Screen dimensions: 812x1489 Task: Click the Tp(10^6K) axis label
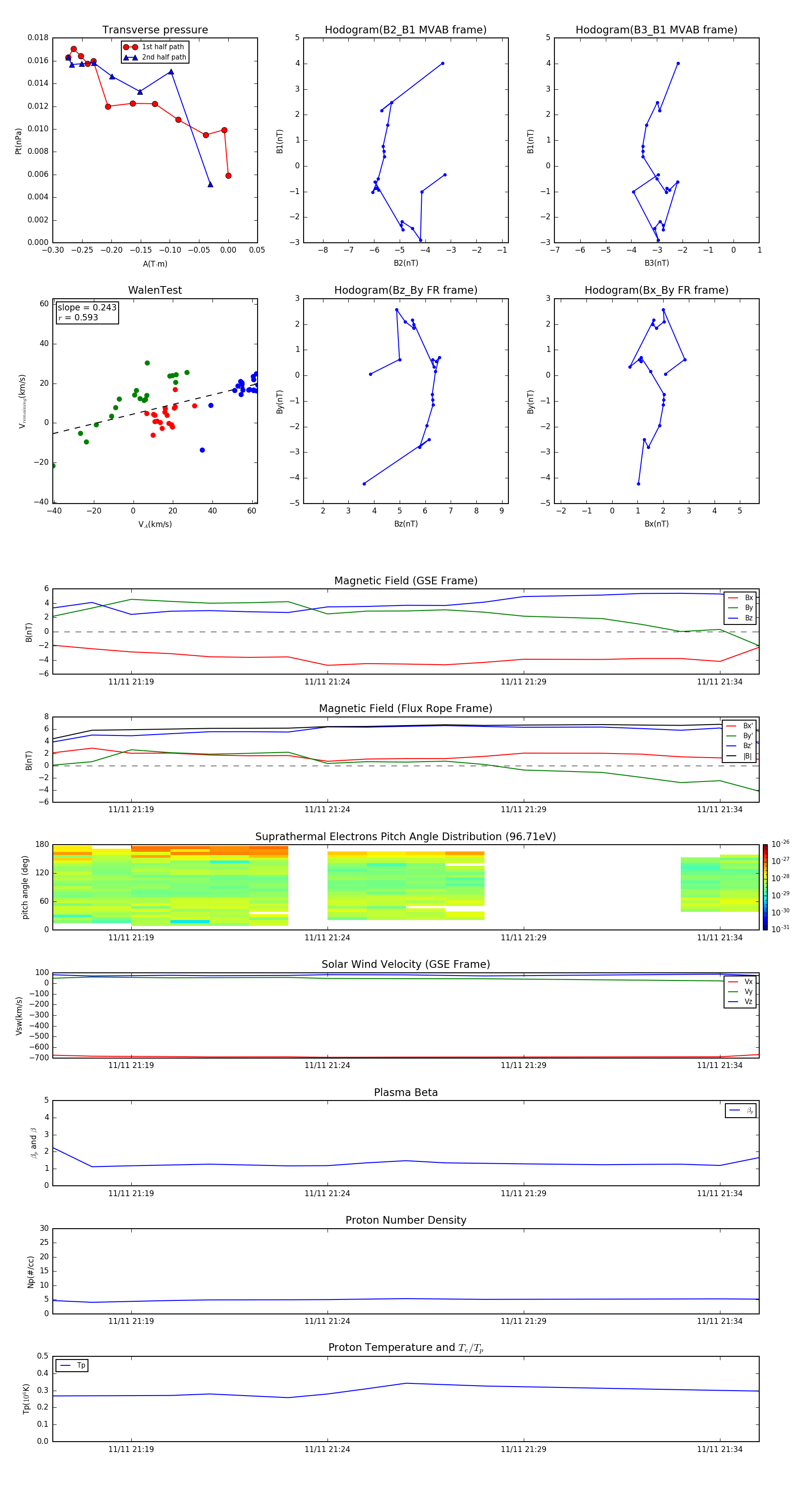click(x=26, y=1399)
